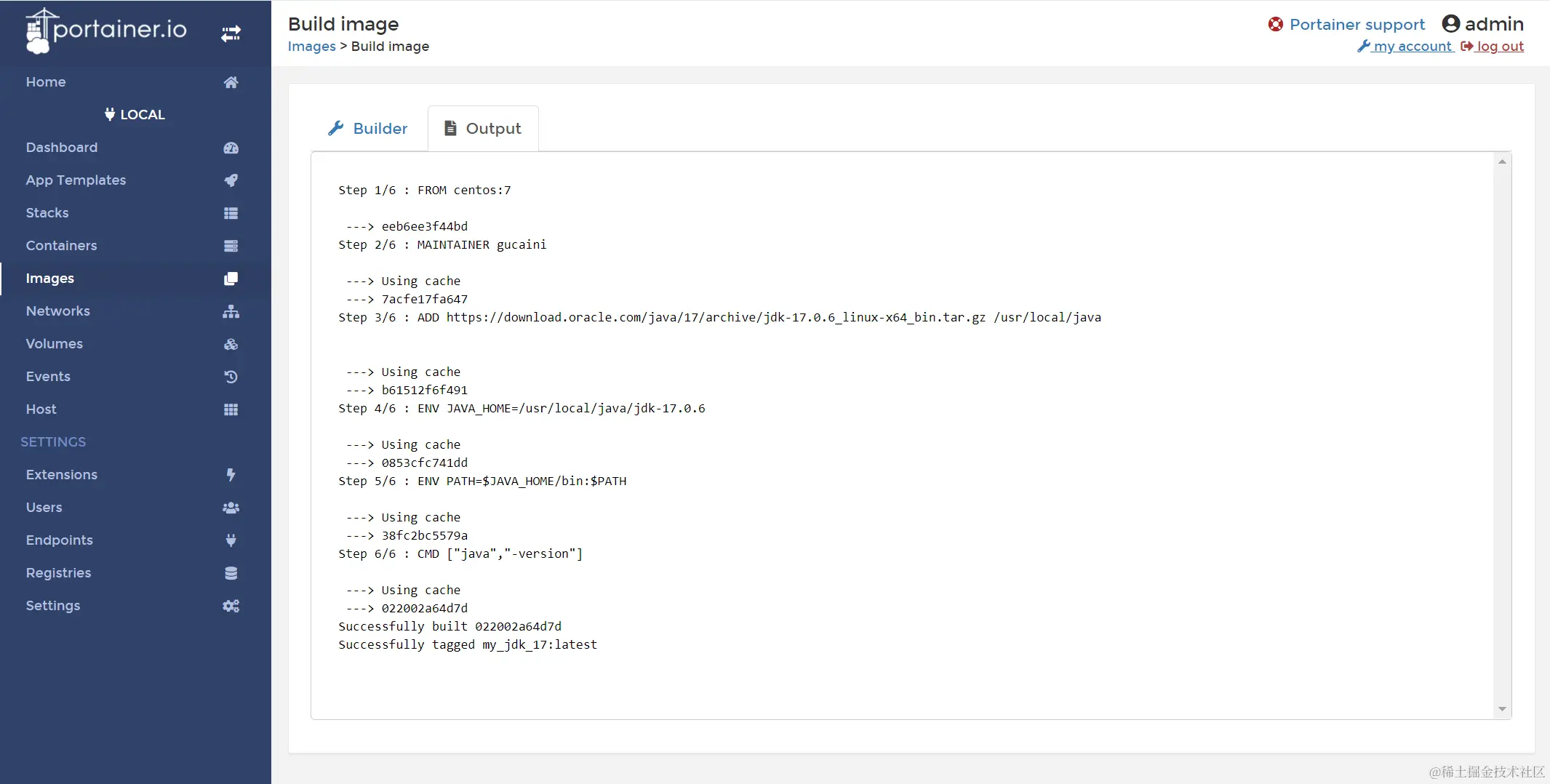
Task: Click the wrench icon beside my account
Action: 1363,46
